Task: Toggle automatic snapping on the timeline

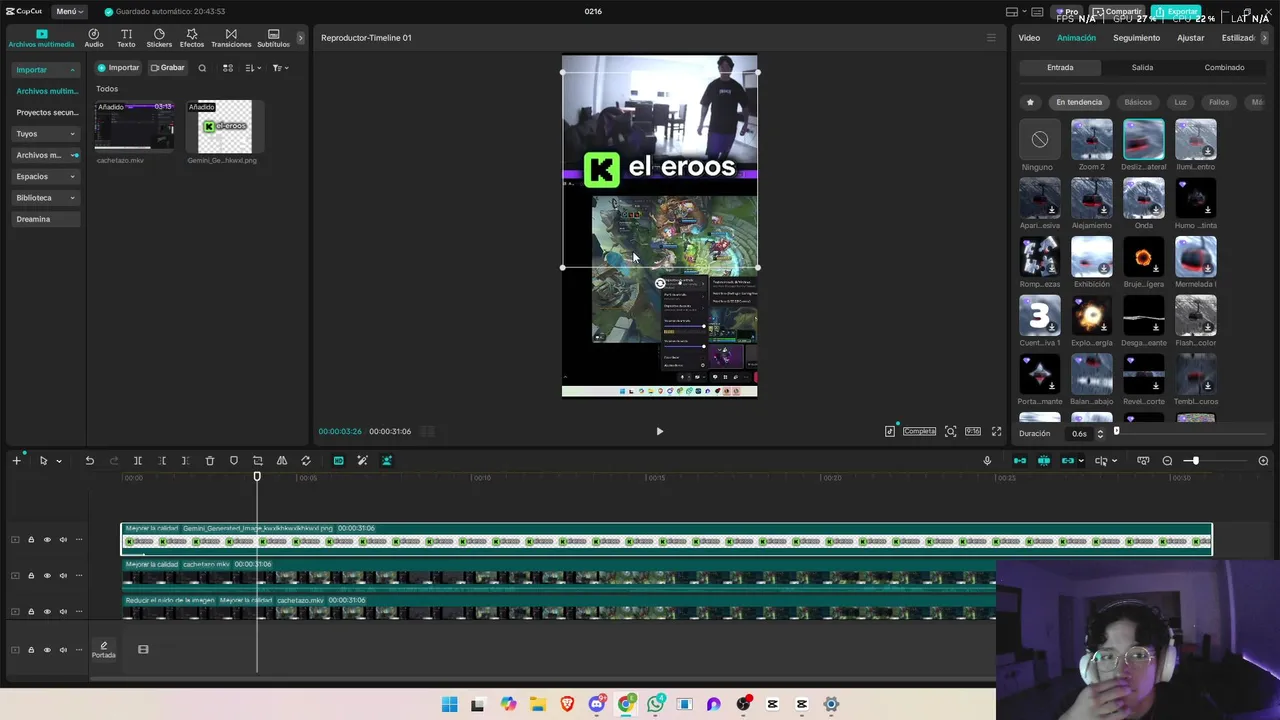Action: click(x=1044, y=461)
